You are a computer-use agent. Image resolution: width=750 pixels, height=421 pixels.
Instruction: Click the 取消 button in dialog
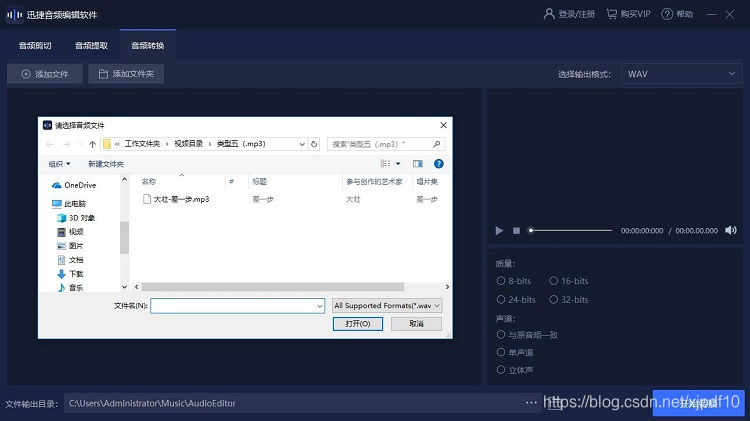pyautogui.click(x=417, y=324)
